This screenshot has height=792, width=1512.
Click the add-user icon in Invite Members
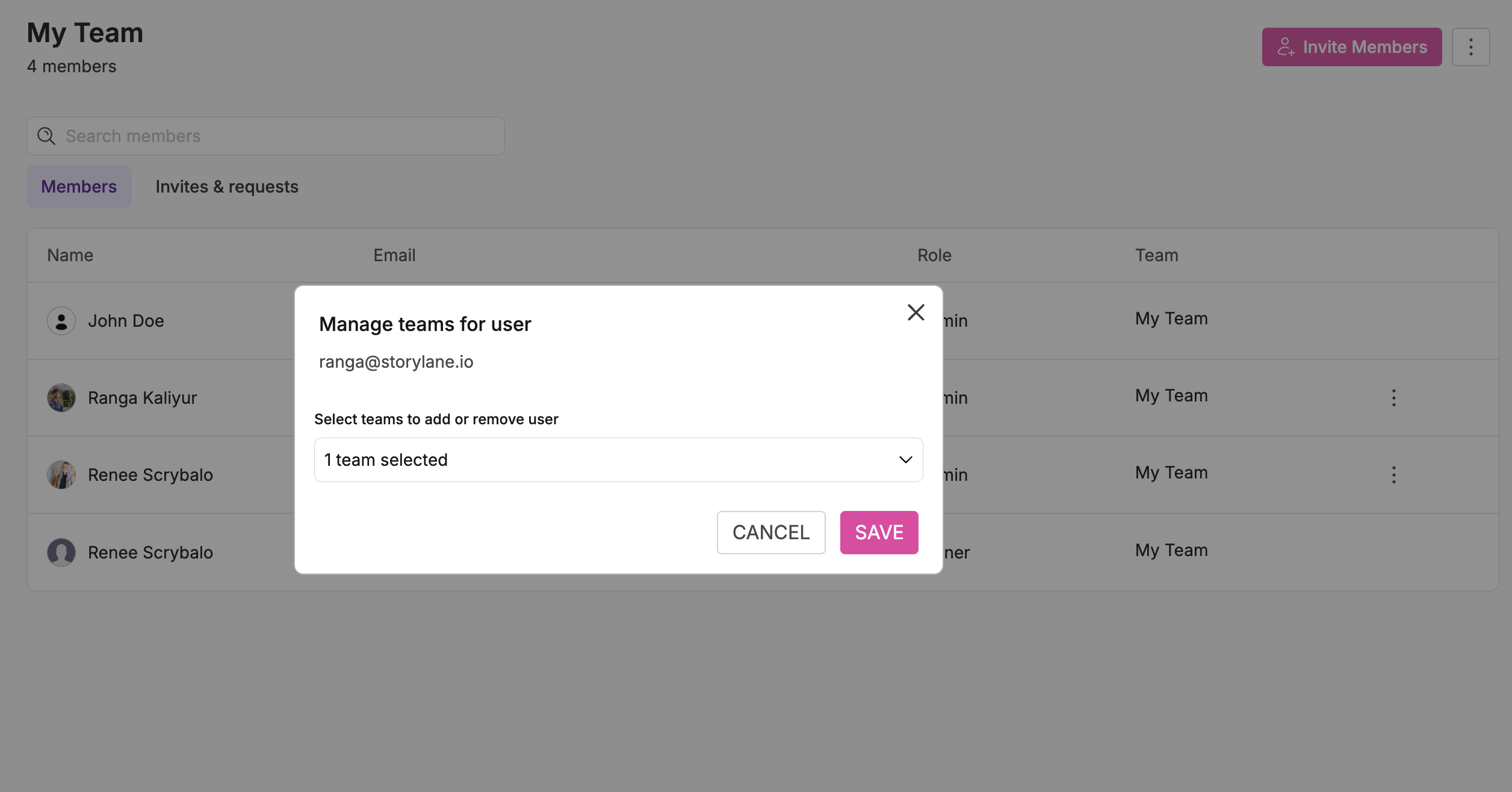(1286, 47)
